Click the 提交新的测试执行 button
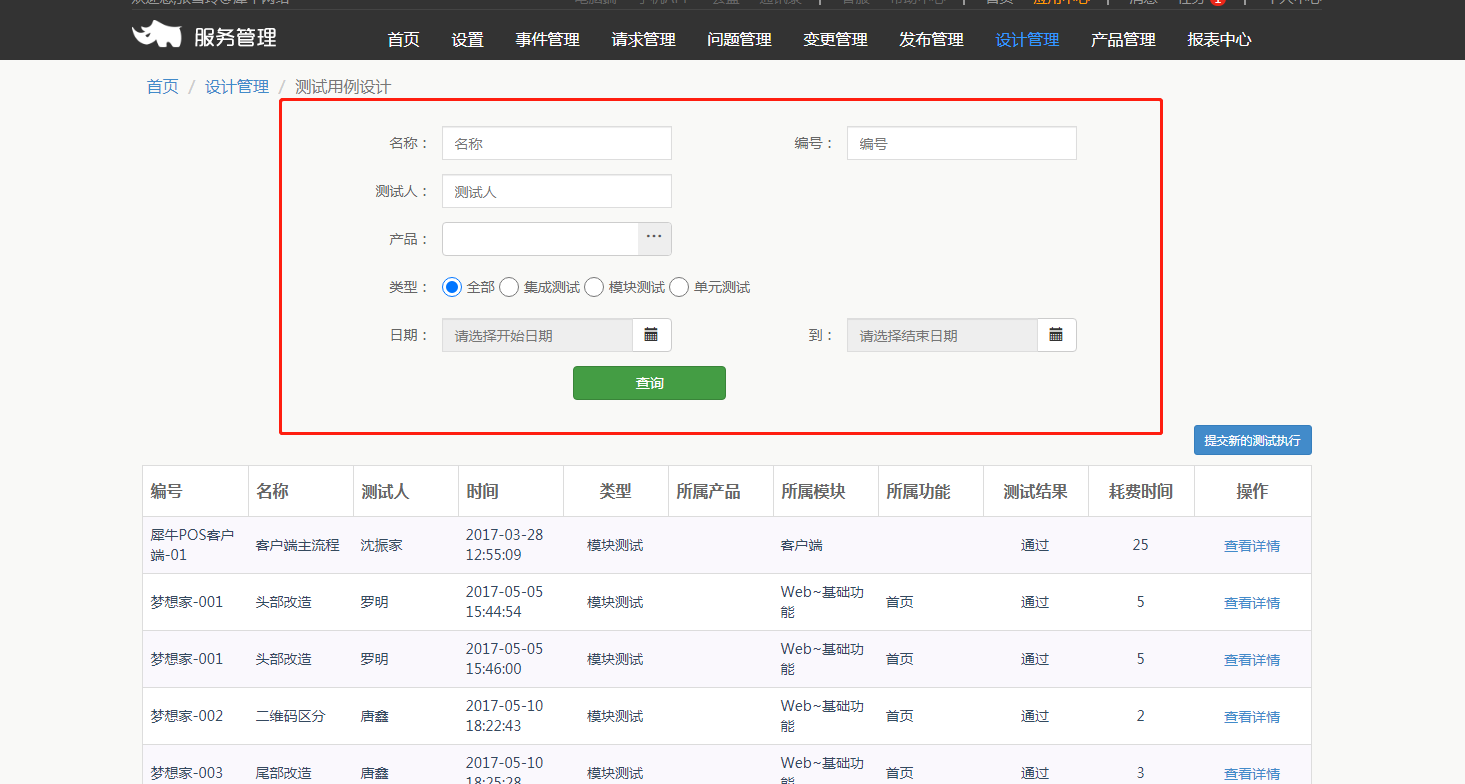 1252,440
